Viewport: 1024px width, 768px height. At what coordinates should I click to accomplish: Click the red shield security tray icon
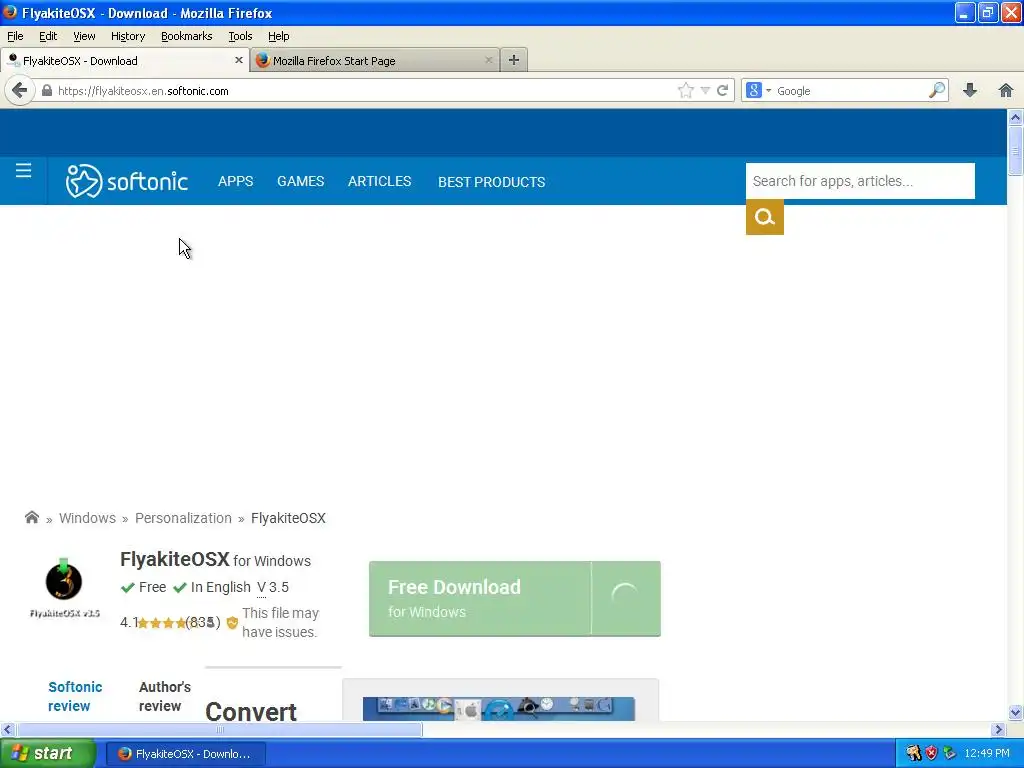click(931, 753)
